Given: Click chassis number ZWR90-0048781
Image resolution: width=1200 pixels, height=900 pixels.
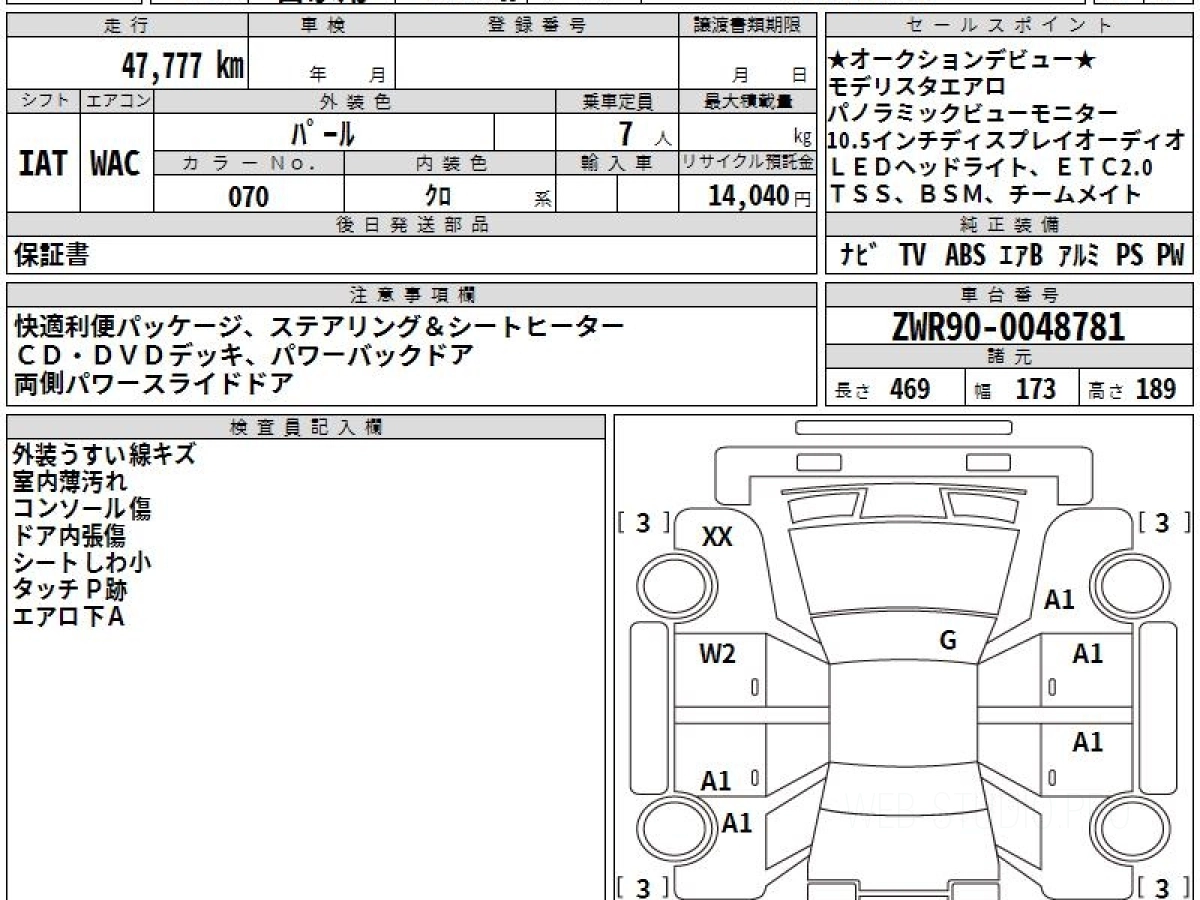Looking at the screenshot, I should (1008, 326).
